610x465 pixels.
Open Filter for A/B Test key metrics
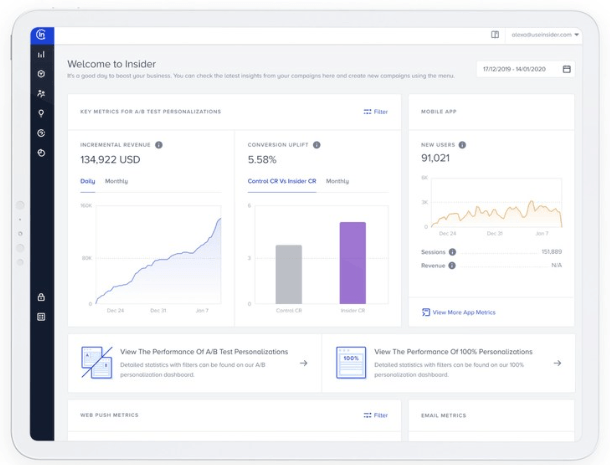click(375, 112)
